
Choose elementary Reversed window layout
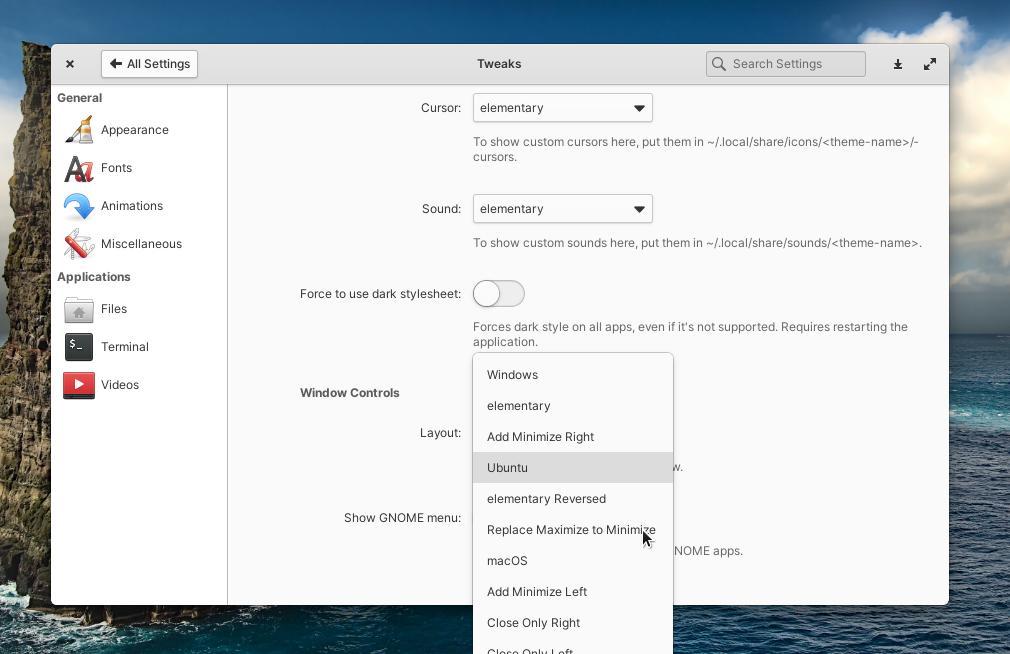click(546, 498)
